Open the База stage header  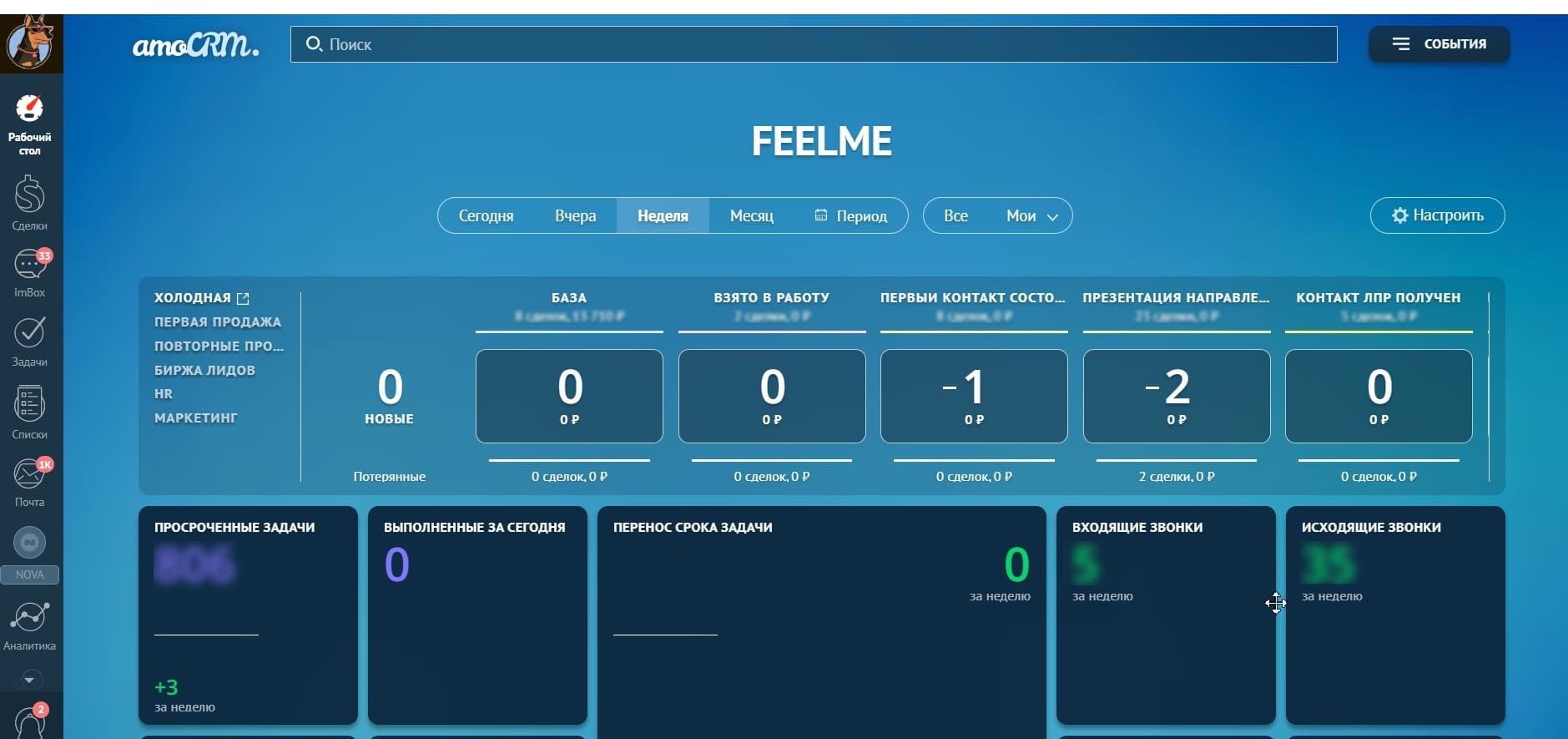569,298
